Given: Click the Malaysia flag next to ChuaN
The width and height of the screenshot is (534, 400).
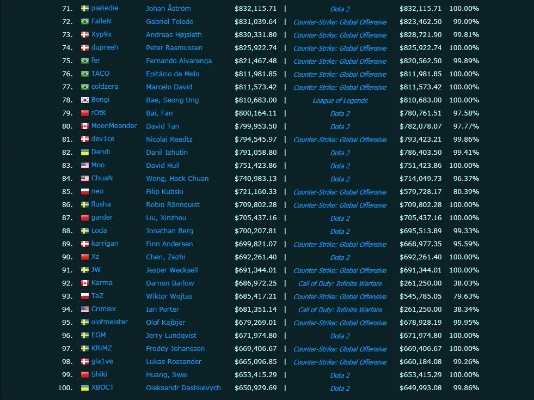Looking at the screenshot, I should click(85, 178).
